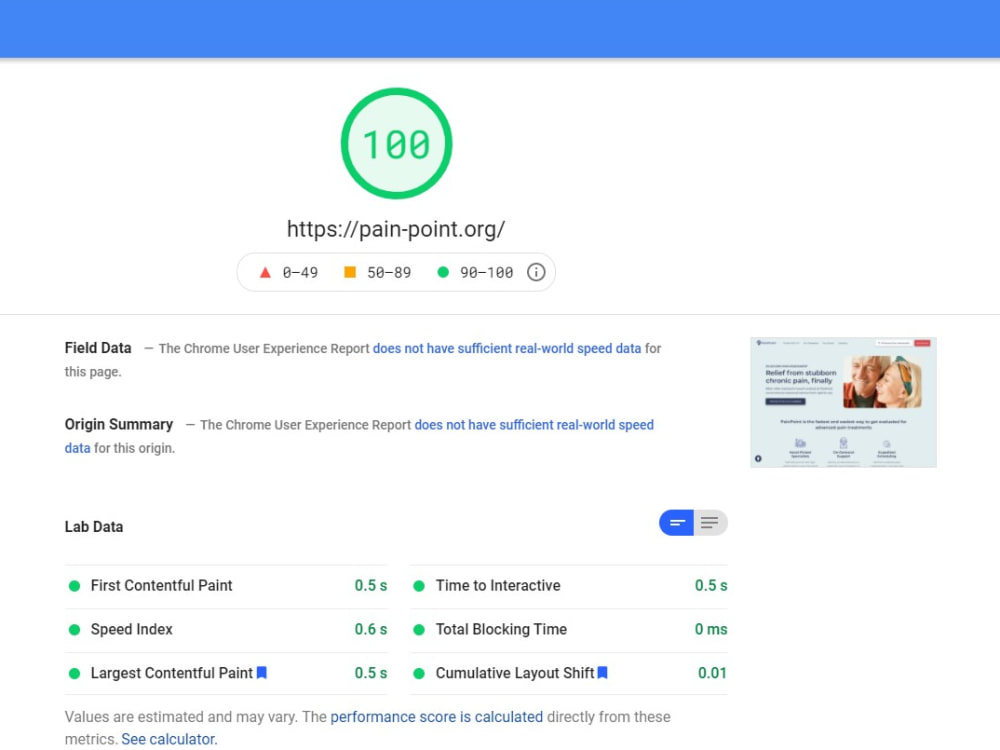Open Origin Summary insufficient speed data link
This screenshot has width=1000, height=750.
[x=359, y=437]
